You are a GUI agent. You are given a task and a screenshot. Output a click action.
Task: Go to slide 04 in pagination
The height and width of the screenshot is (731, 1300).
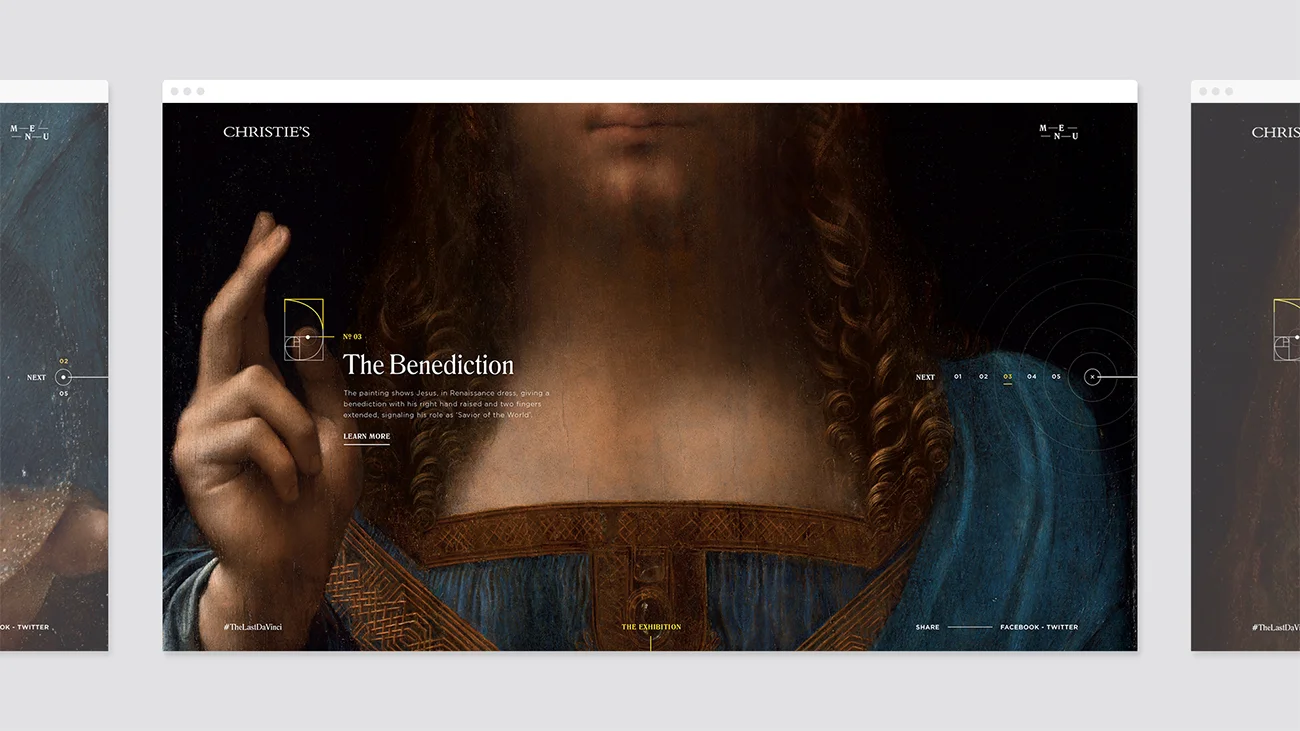[1032, 377]
